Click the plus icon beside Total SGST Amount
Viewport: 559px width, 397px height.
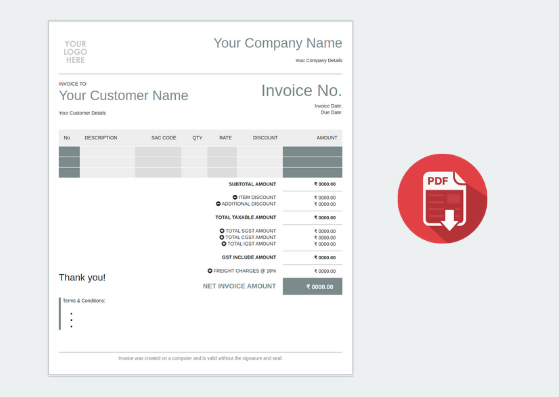point(222,231)
